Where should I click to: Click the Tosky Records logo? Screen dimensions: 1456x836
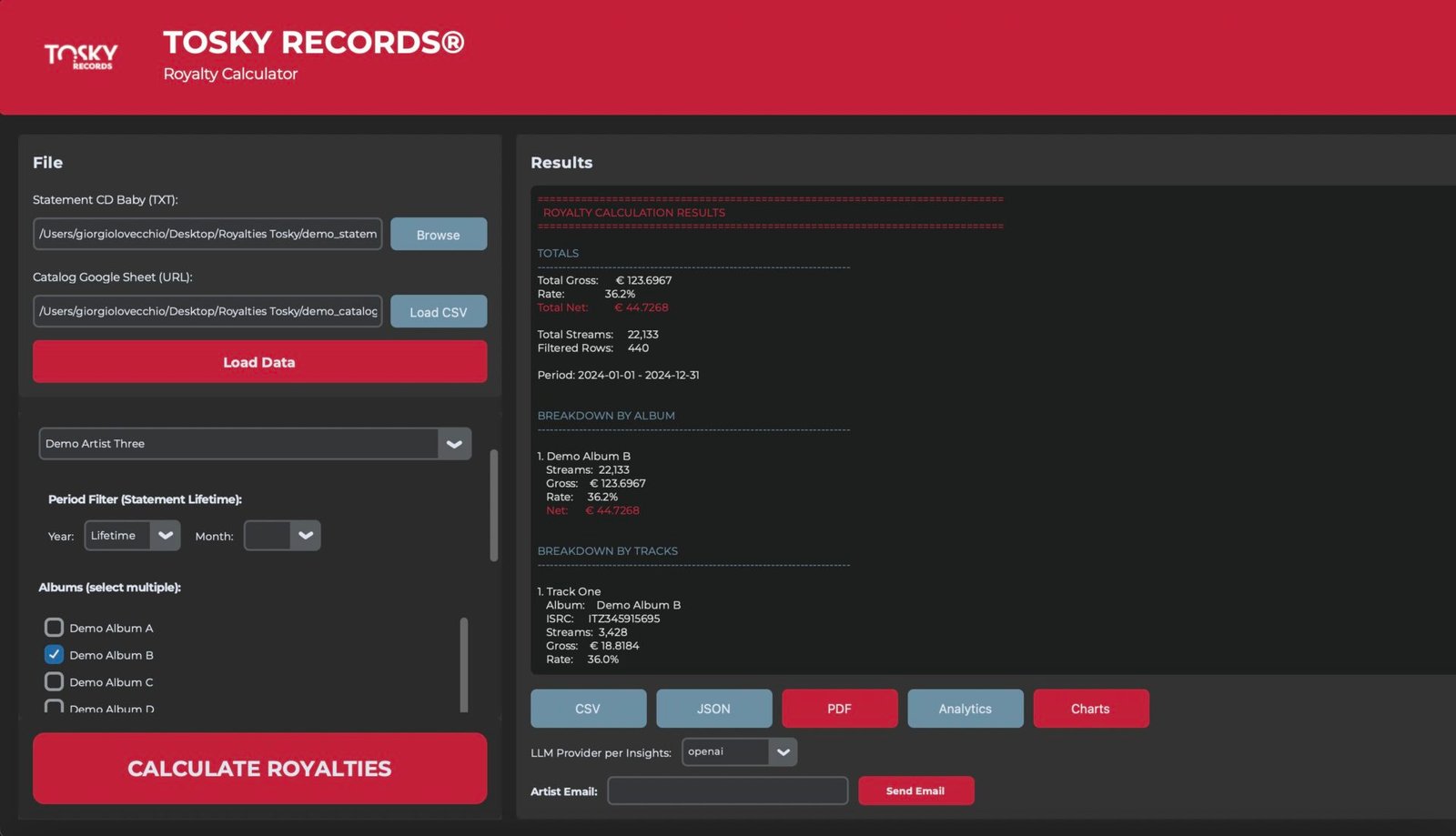pyautogui.click(x=80, y=56)
